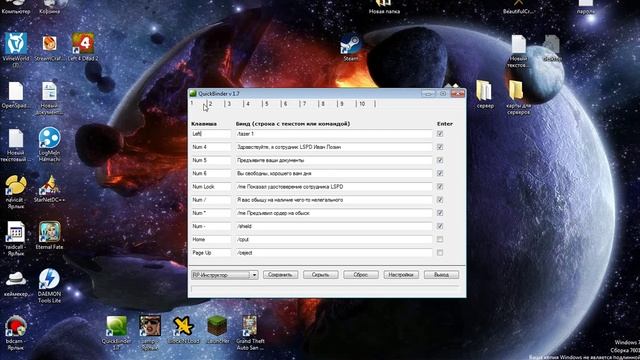Select the bdcam shortcut icon

[x=16, y=327]
